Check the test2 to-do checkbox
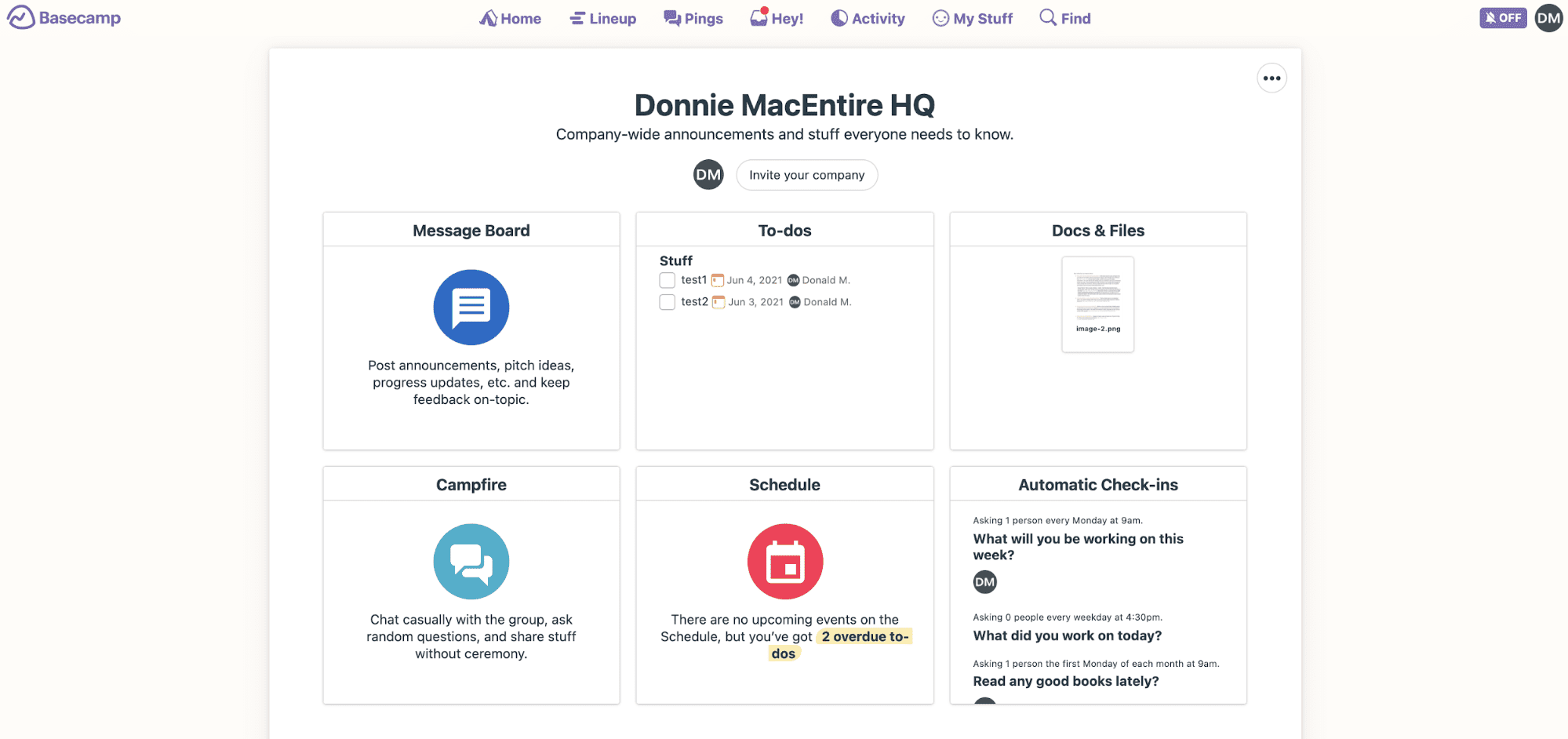This screenshot has height=739, width=1568. click(668, 302)
